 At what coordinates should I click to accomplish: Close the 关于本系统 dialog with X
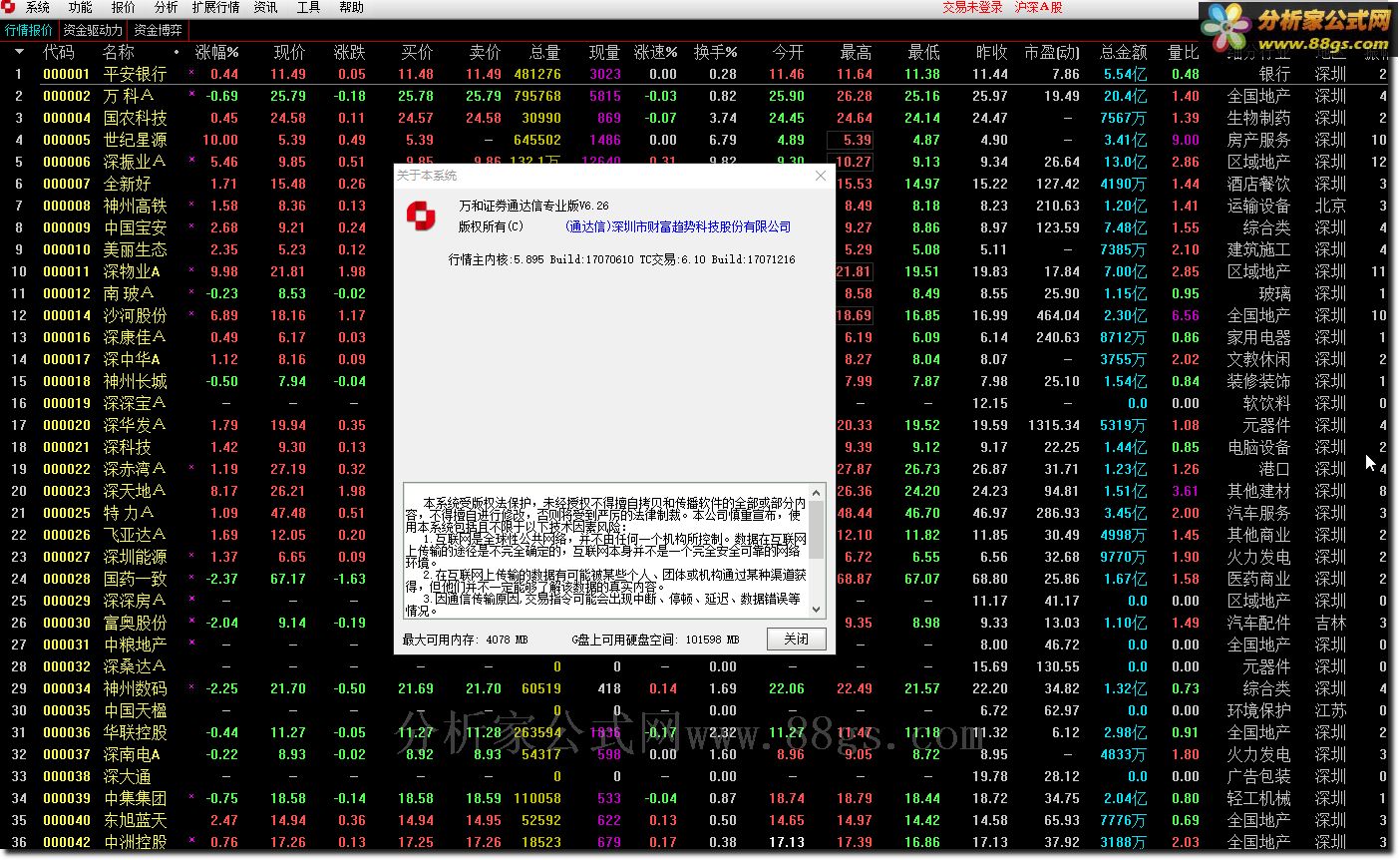click(x=821, y=176)
